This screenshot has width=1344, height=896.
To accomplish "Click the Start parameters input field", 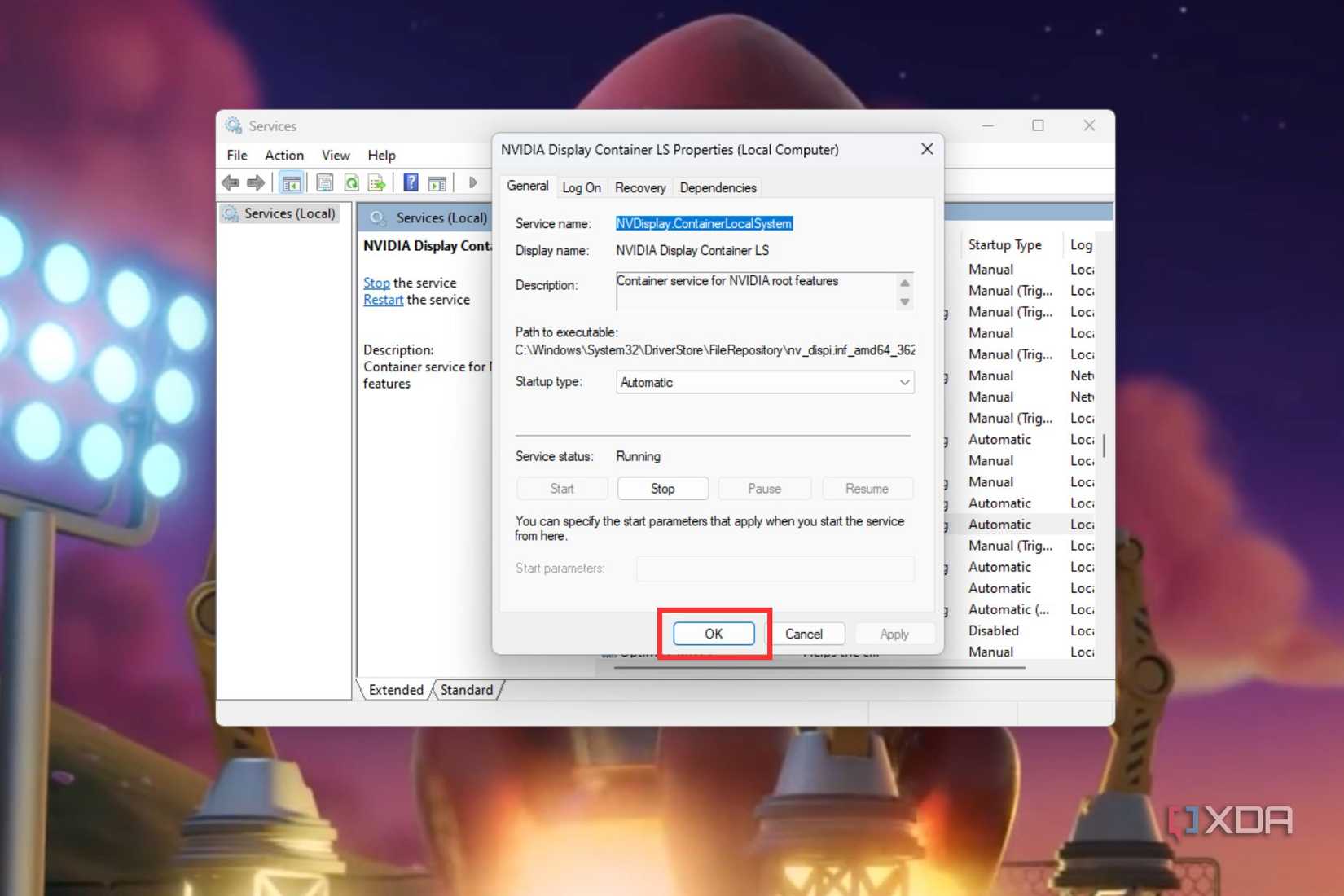I will coord(774,569).
